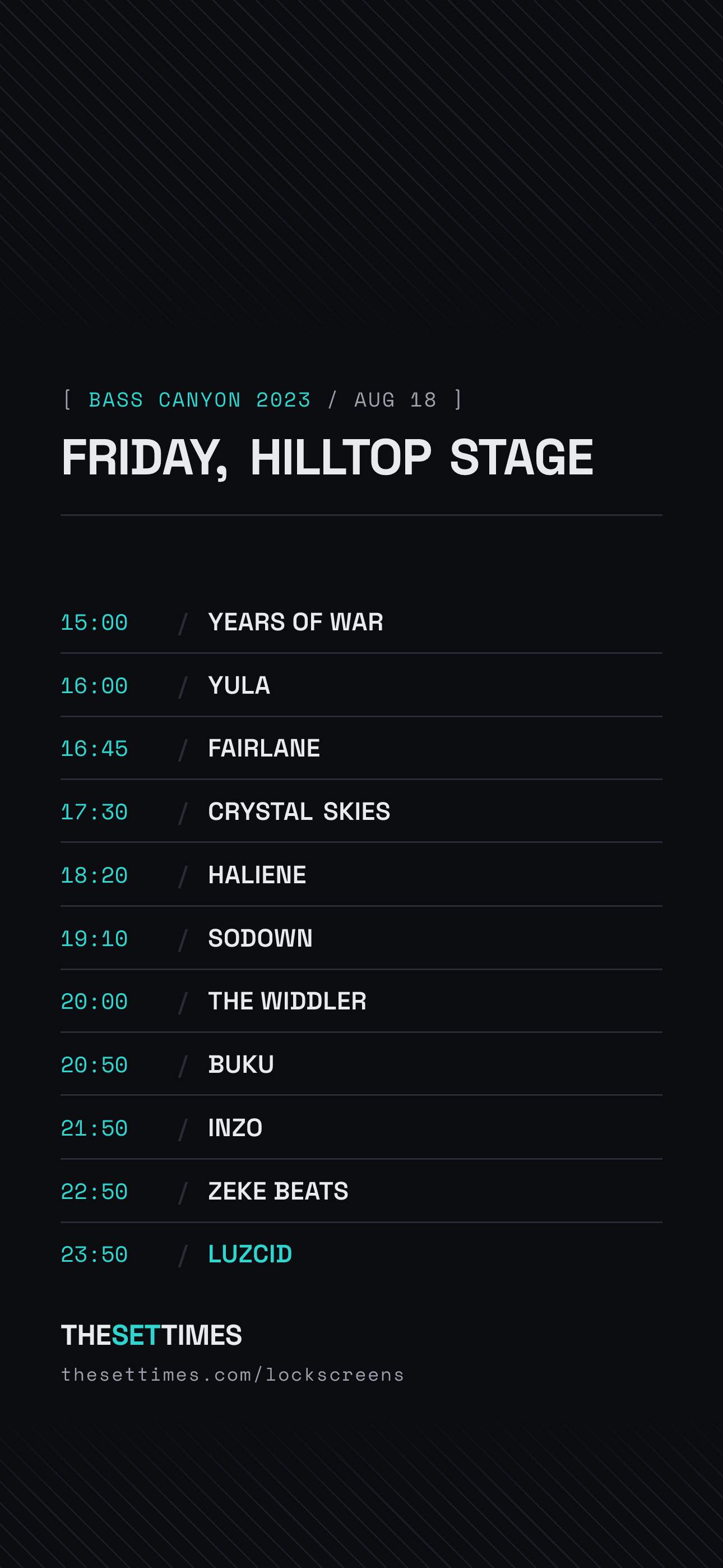Tap the ZEKE BEATS artist name

point(278,1191)
